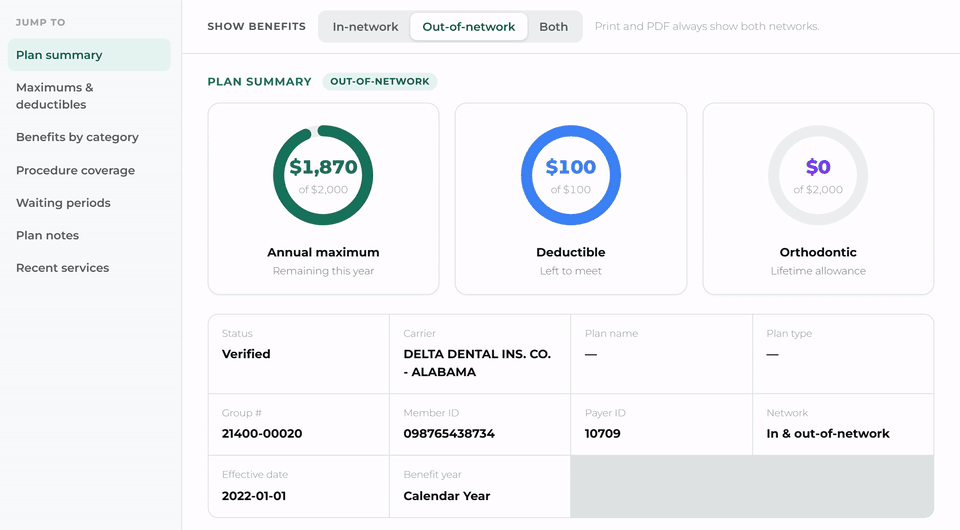Click carrier name DELTA DENTAL INS. CO. - ALABAMA
This screenshot has width=960, height=530.
coord(477,363)
